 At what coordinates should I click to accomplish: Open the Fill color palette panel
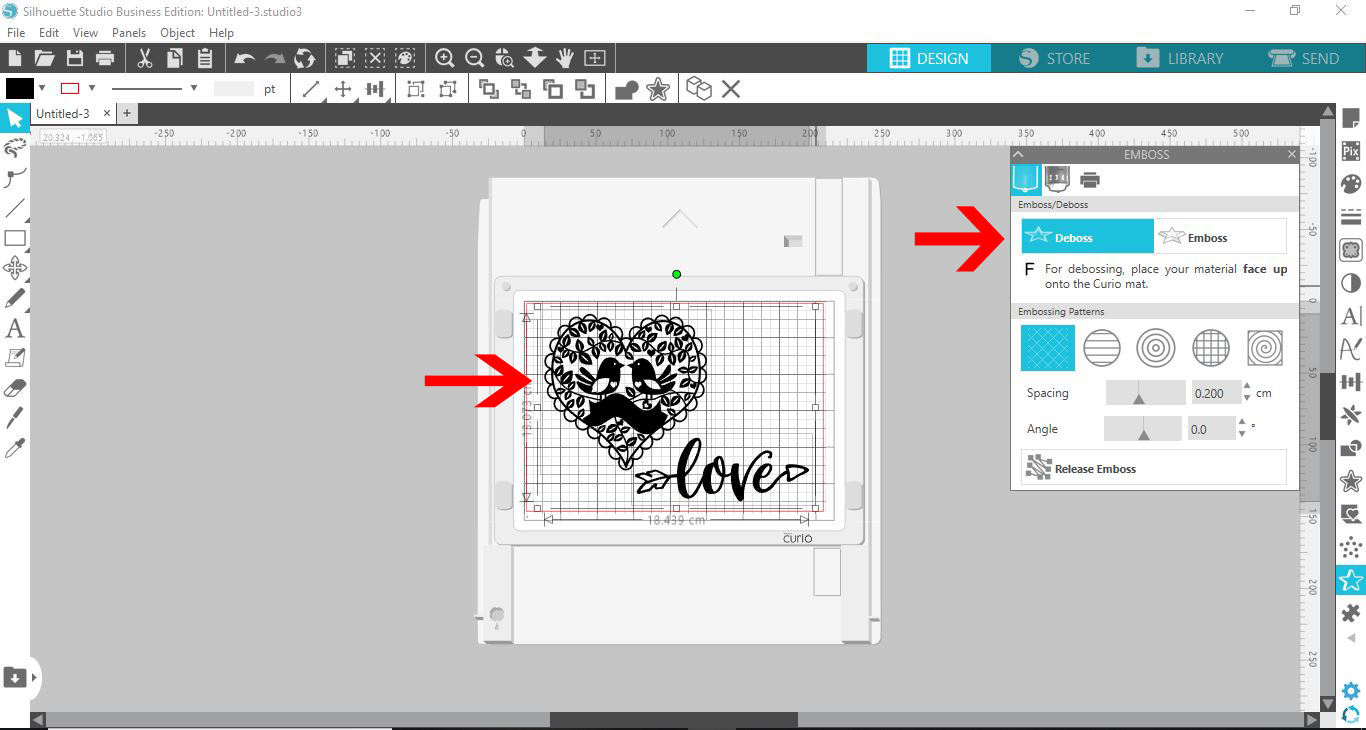(x=1351, y=185)
